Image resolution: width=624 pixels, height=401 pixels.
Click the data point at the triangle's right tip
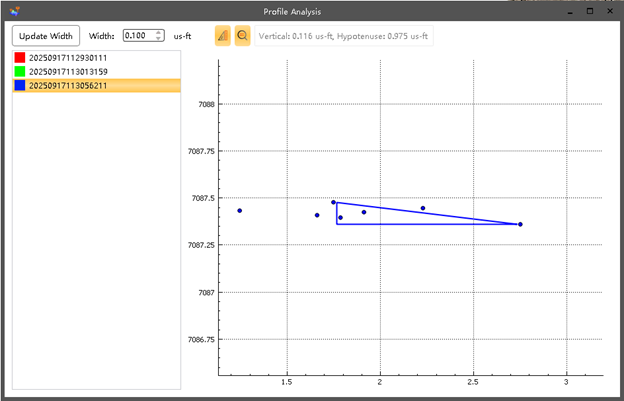tap(520, 224)
